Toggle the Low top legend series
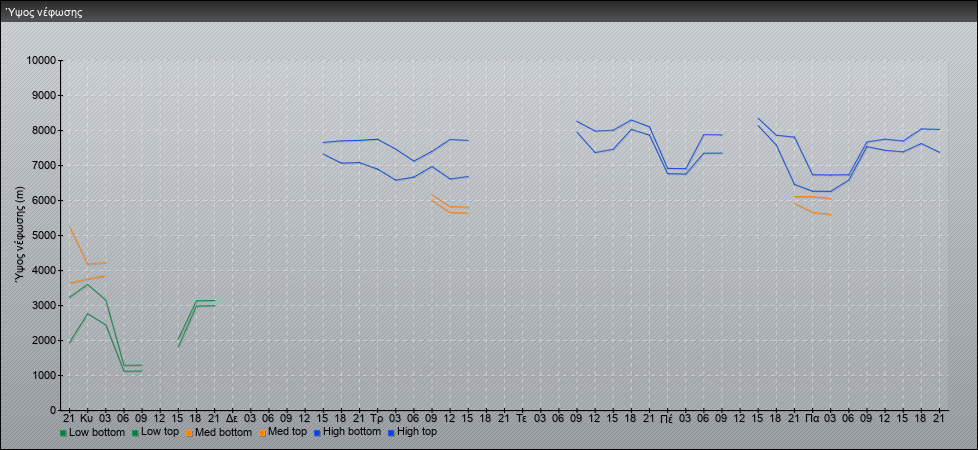The image size is (978, 450). point(154,432)
